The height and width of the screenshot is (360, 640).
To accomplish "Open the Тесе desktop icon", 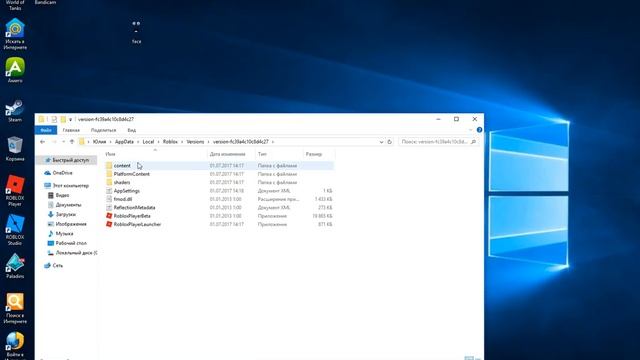I will 136,32.
